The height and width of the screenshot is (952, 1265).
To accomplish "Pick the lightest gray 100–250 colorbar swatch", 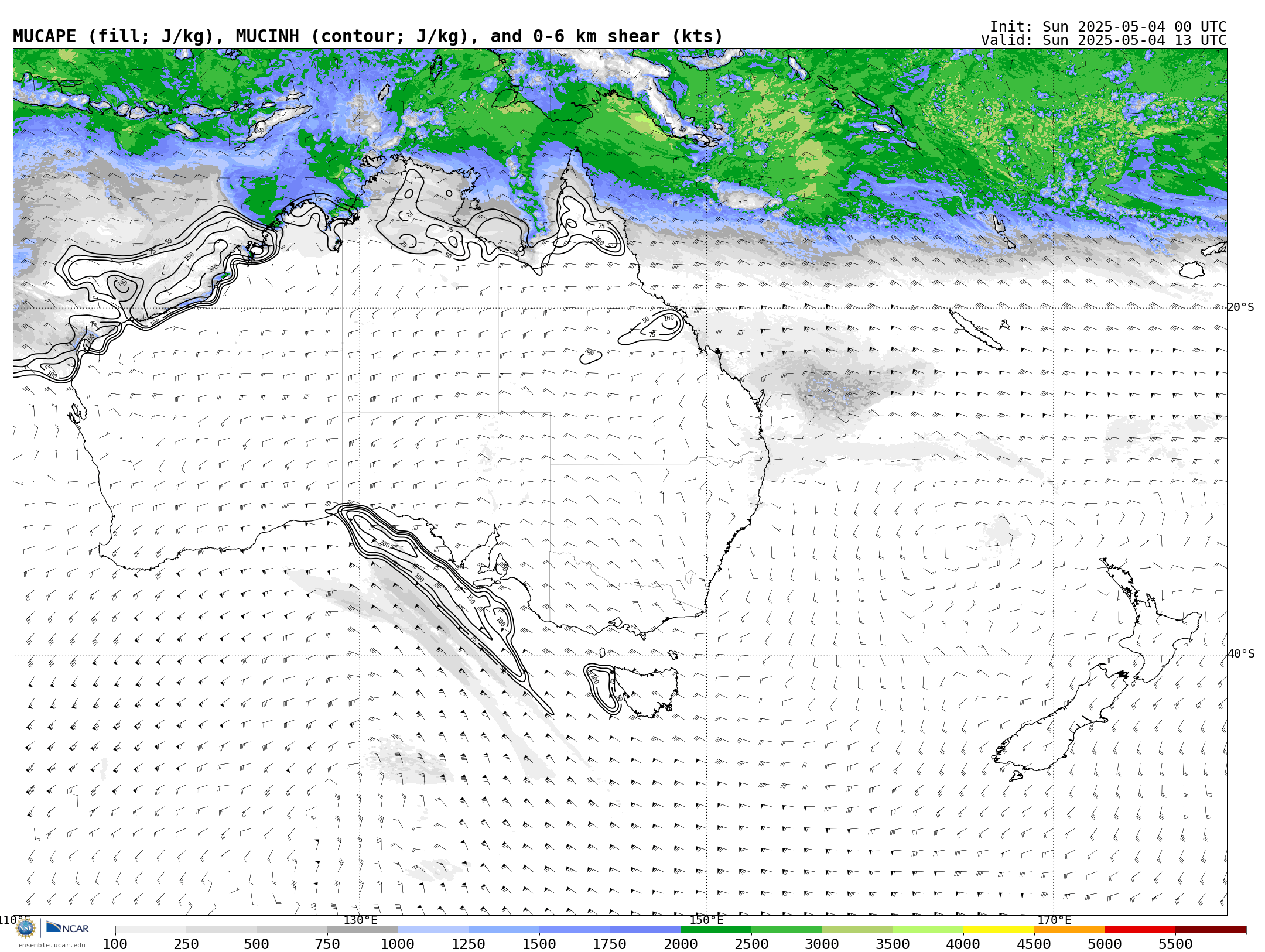I will point(151,930).
